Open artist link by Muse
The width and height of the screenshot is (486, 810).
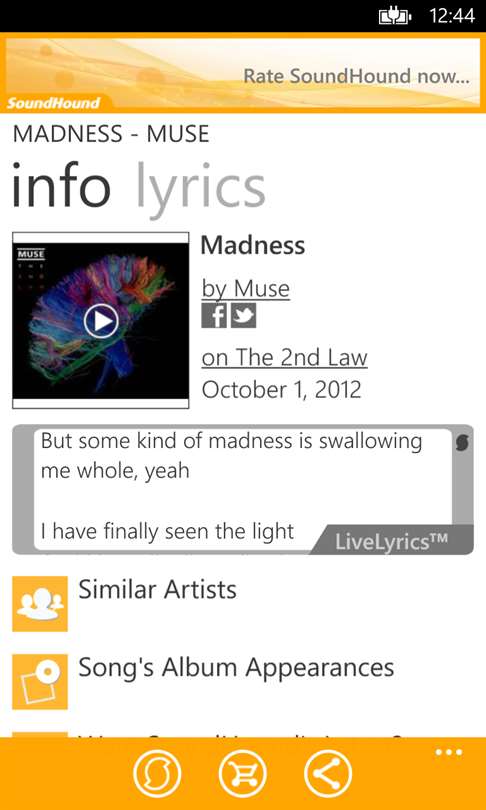245,289
